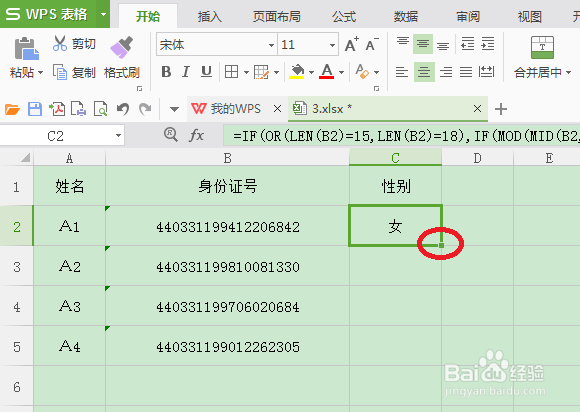Center text horizontally
The height and width of the screenshot is (412, 580).
424,72
